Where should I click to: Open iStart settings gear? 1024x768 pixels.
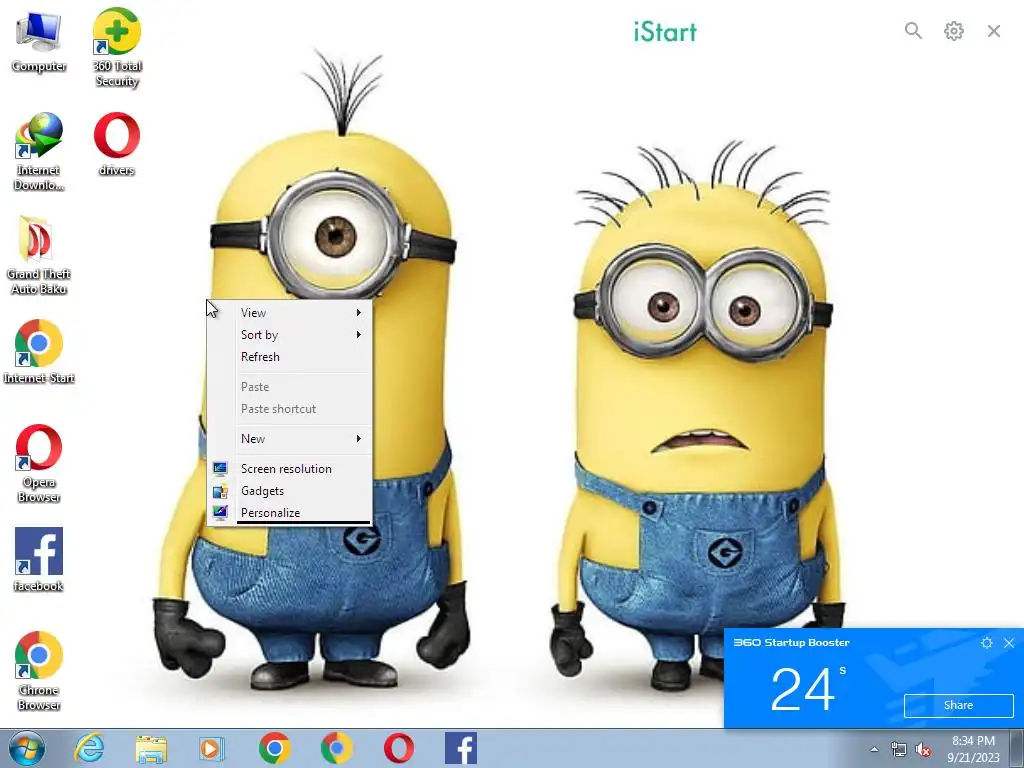(x=953, y=31)
